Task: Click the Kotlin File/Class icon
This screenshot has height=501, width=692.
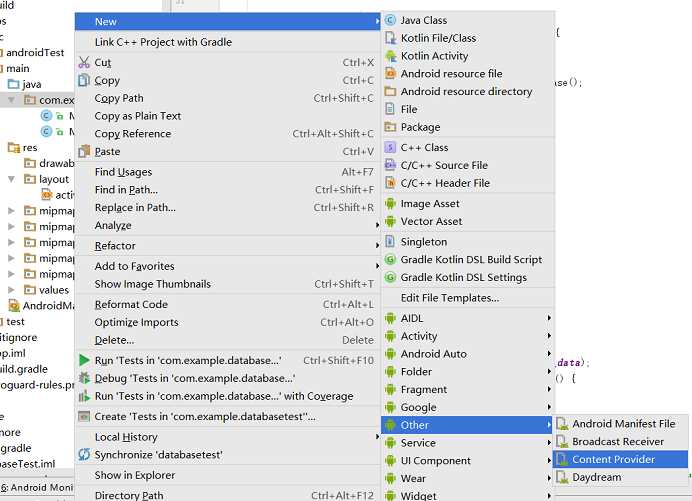Action: click(x=390, y=38)
